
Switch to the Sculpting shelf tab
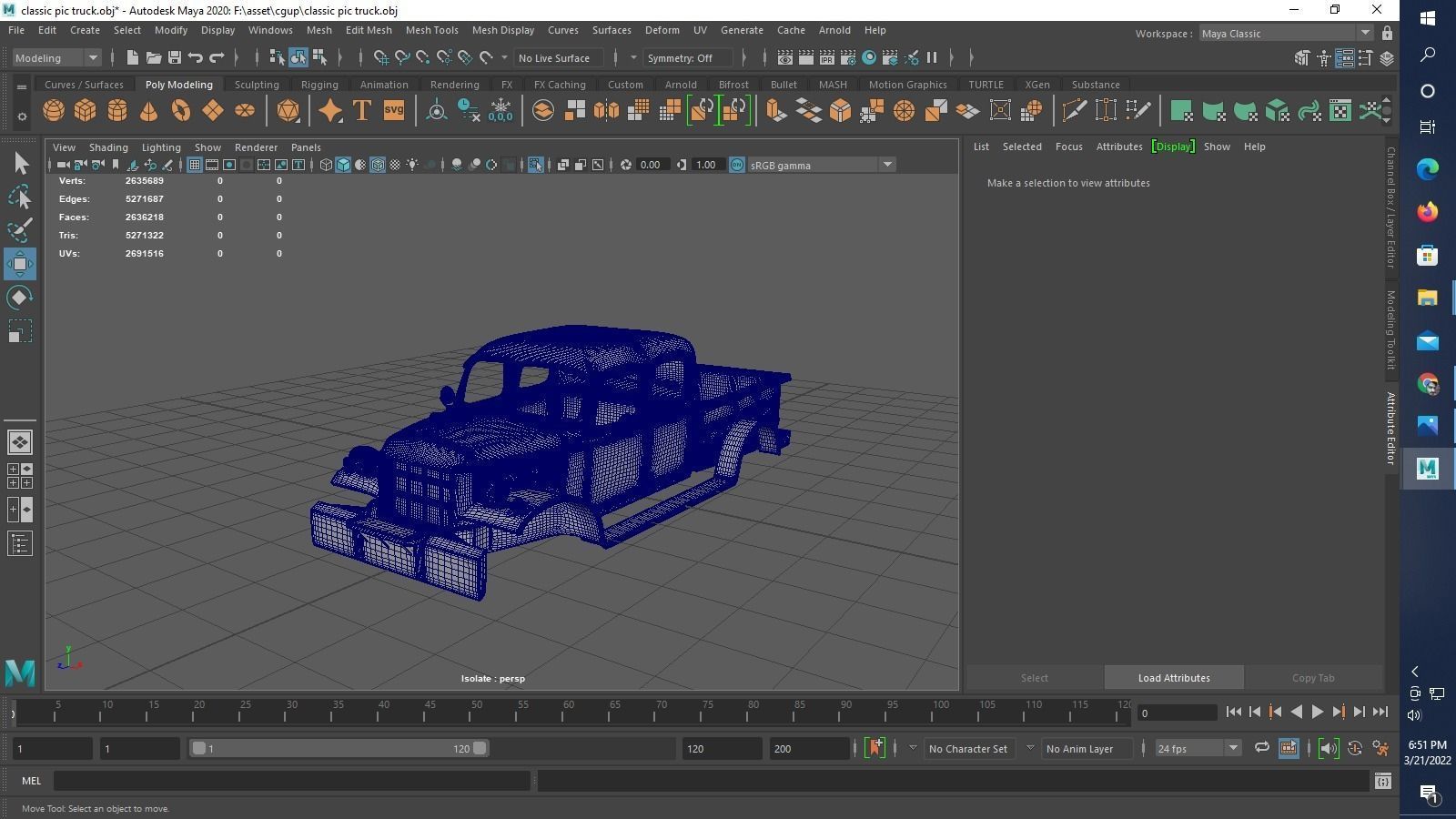pos(257,85)
